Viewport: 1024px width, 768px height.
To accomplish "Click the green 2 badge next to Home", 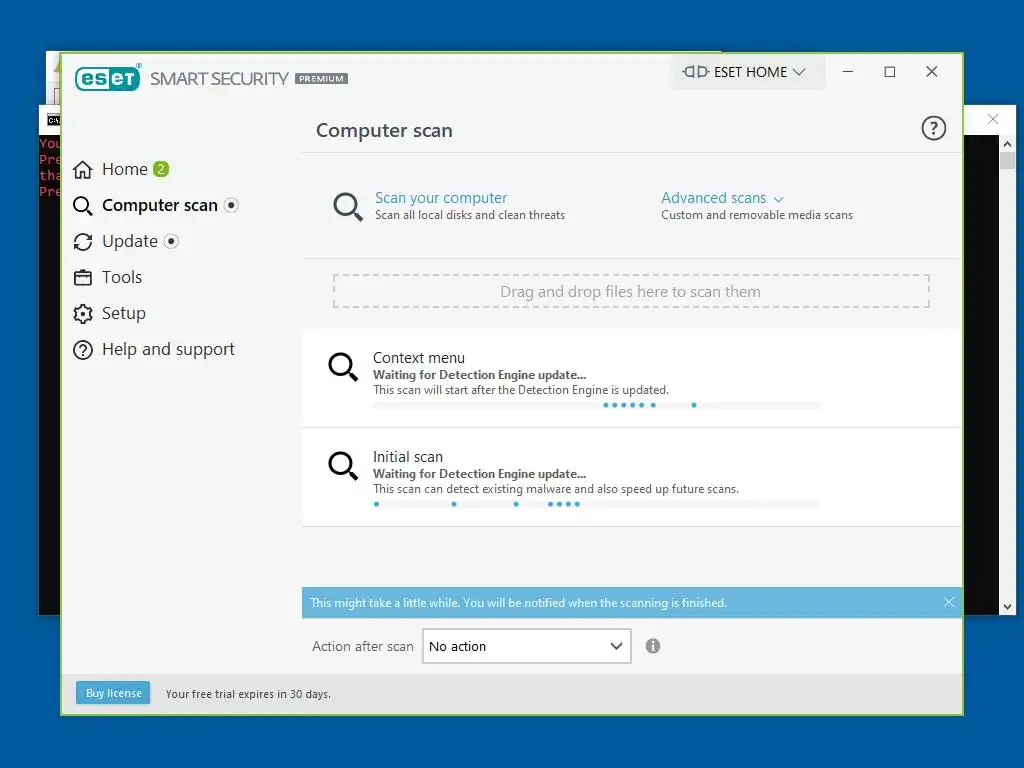I will click(x=161, y=169).
